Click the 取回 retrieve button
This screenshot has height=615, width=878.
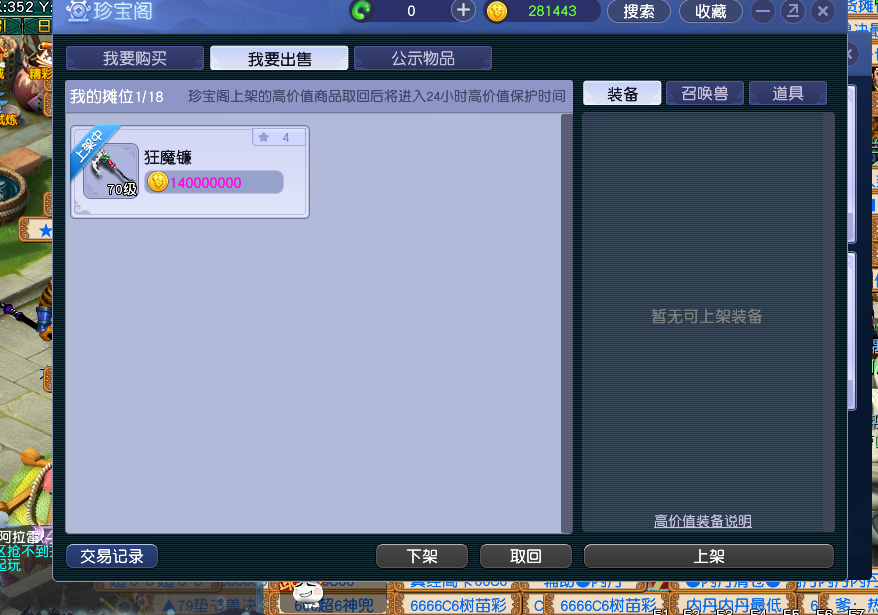tap(526, 556)
